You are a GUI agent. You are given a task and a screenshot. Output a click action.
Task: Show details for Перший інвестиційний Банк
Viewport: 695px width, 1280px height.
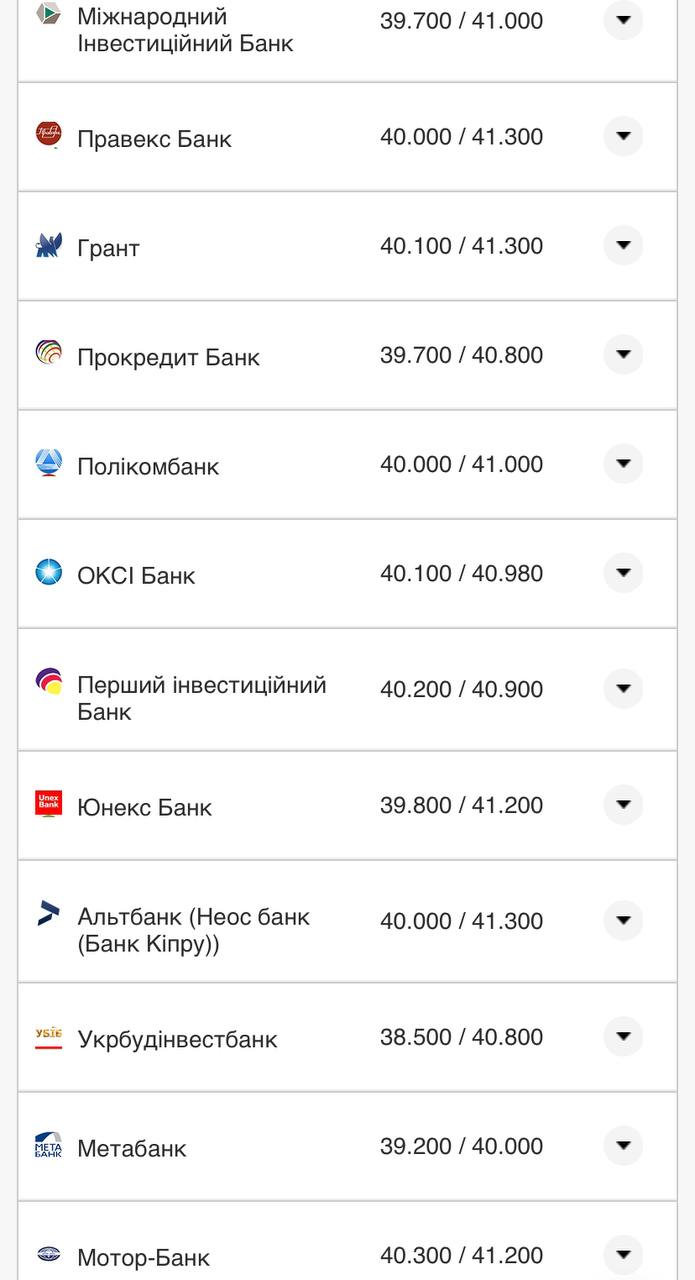click(623, 688)
